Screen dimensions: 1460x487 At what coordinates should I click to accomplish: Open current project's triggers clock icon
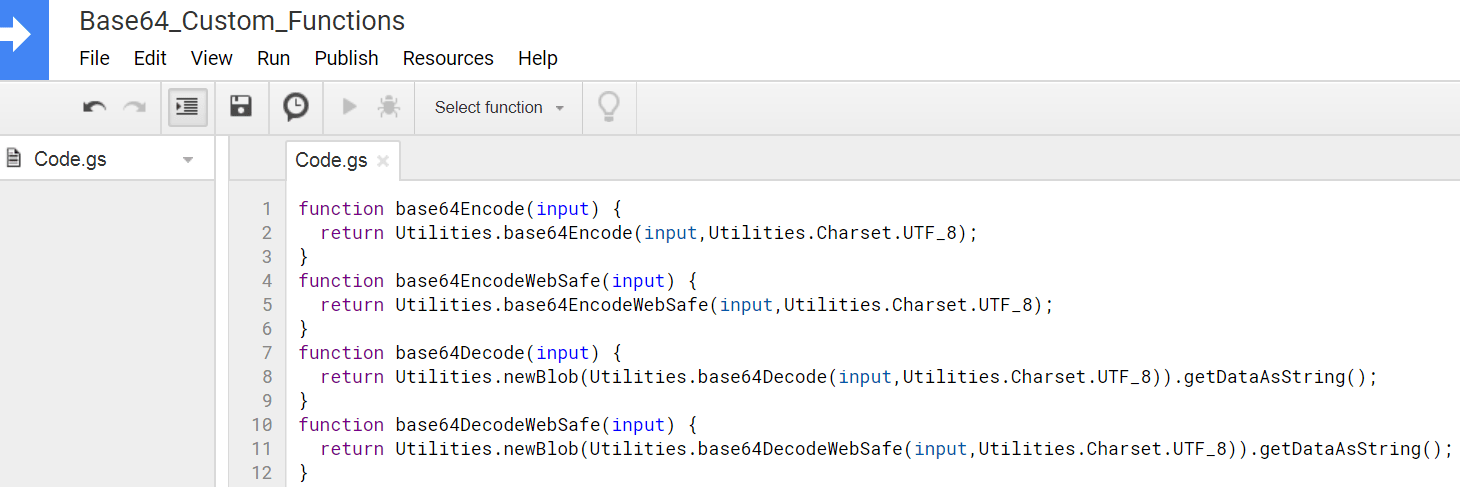coord(296,107)
